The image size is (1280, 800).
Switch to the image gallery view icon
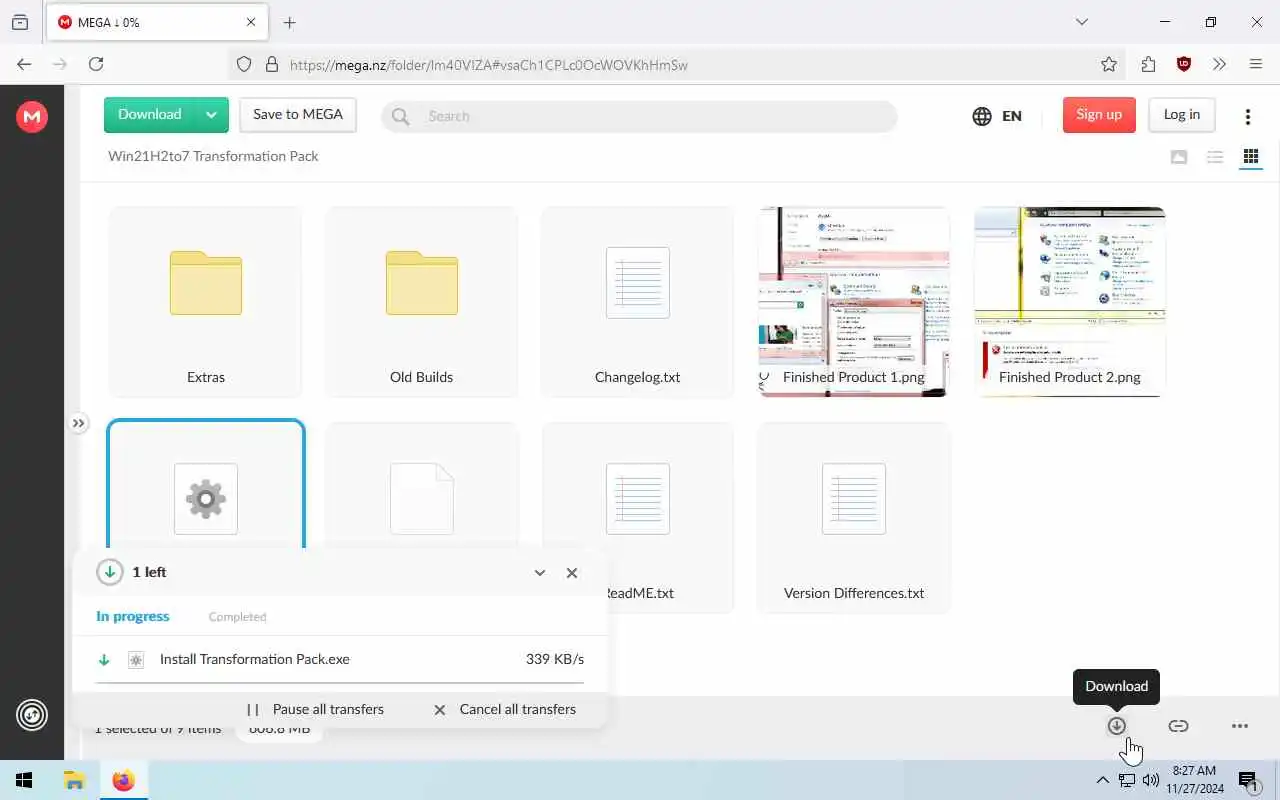[x=1179, y=157]
